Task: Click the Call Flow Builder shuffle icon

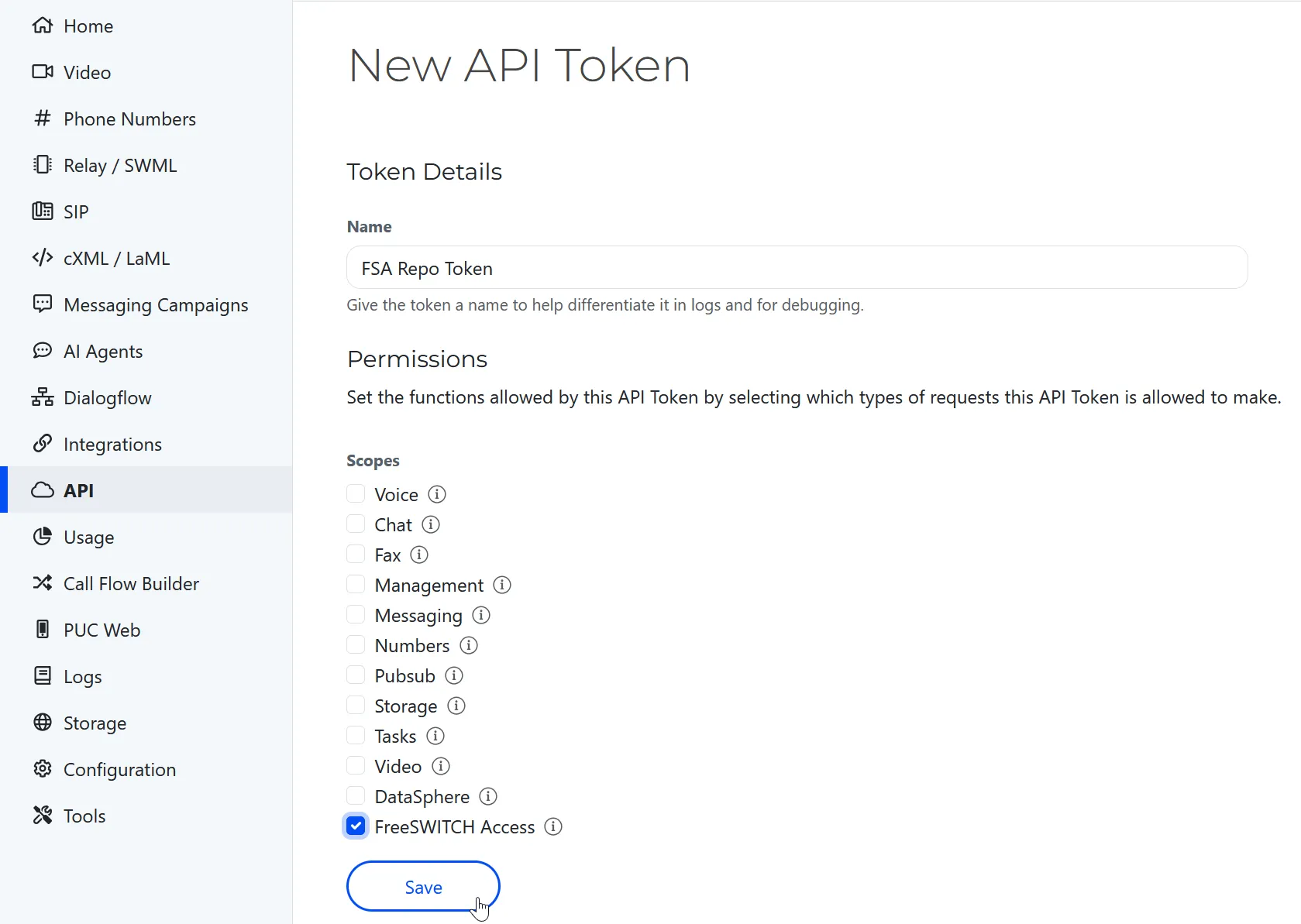Action: [43, 582]
